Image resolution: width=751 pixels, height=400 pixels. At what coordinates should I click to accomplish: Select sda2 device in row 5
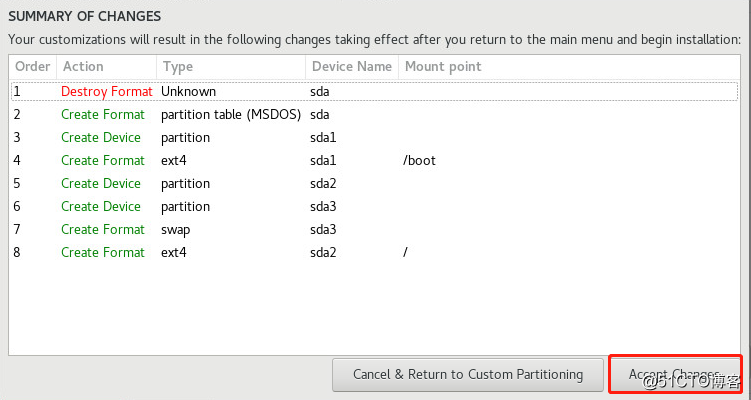click(323, 183)
